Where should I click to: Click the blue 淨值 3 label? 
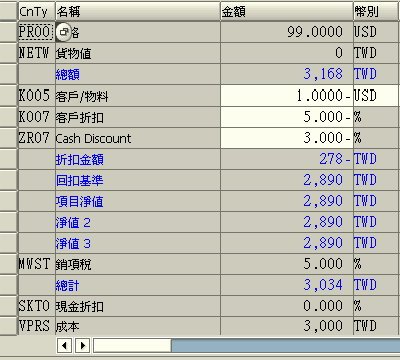(x=73, y=244)
